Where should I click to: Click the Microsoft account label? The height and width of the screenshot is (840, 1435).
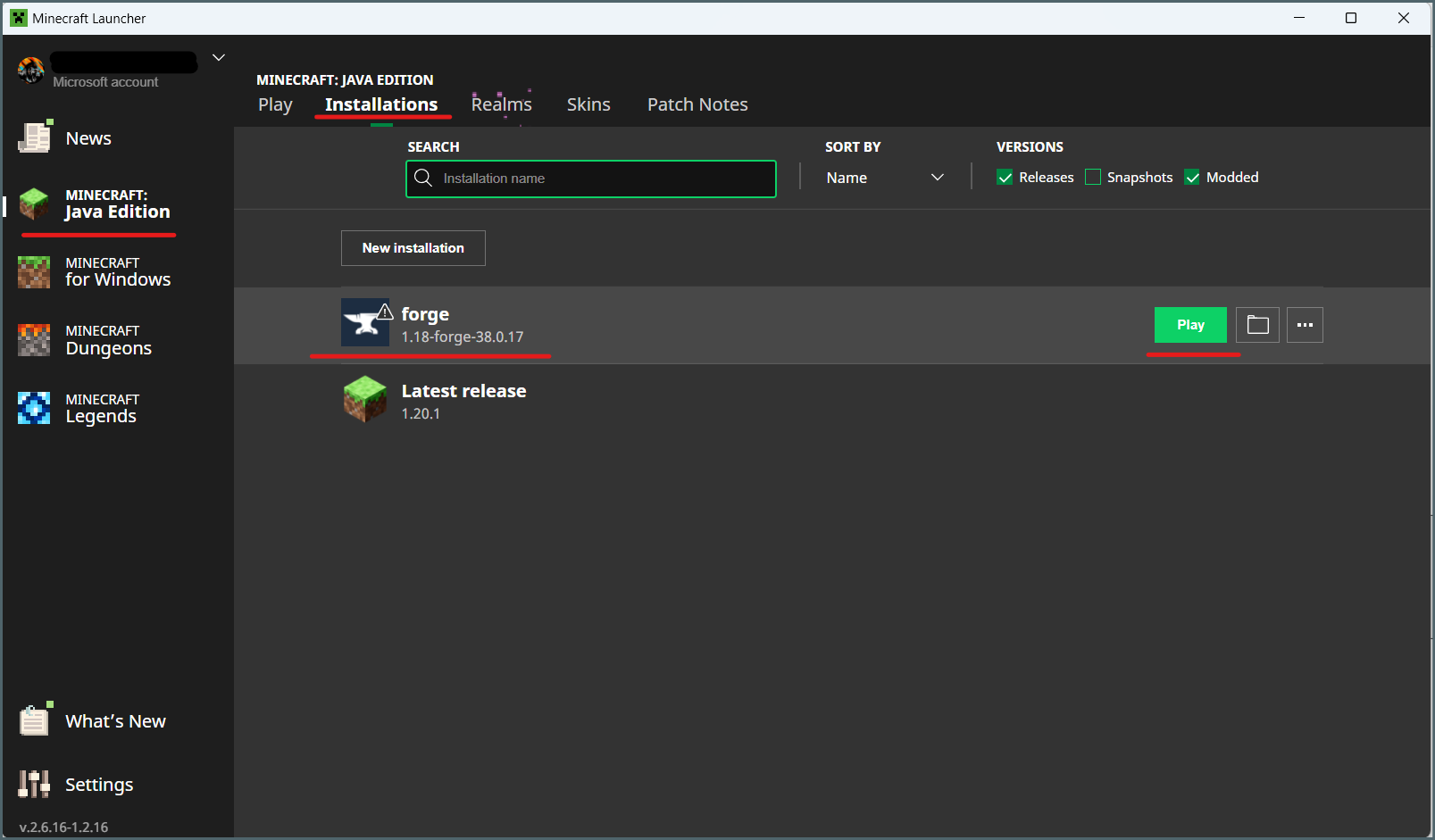105,82
